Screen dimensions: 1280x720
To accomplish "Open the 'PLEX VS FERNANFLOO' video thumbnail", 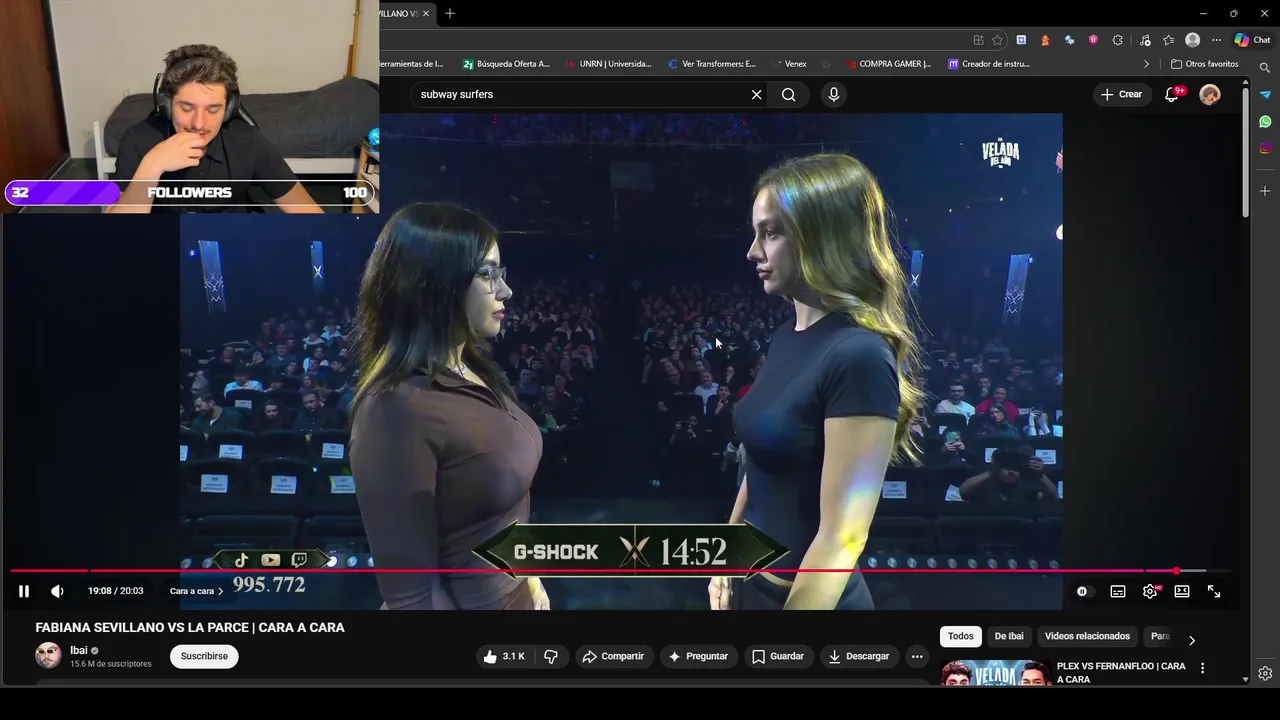I will click(x=996, y=673).
